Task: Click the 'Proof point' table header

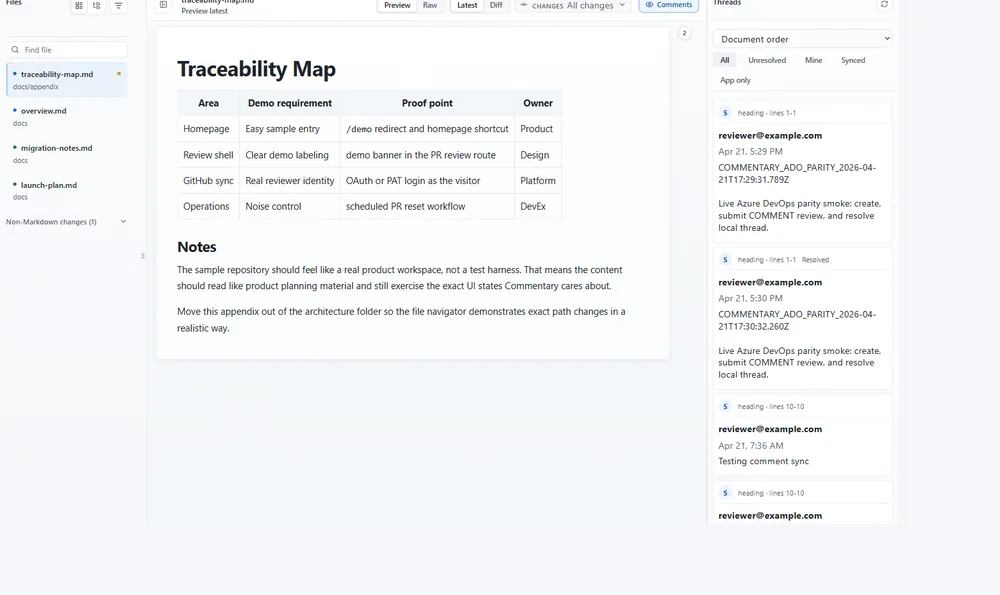Action: click(x=427, y=103)
